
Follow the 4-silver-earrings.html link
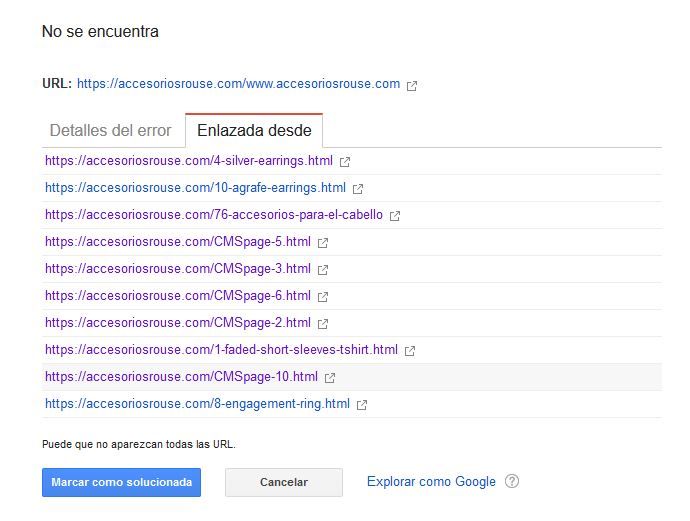(x=189, y=161)
